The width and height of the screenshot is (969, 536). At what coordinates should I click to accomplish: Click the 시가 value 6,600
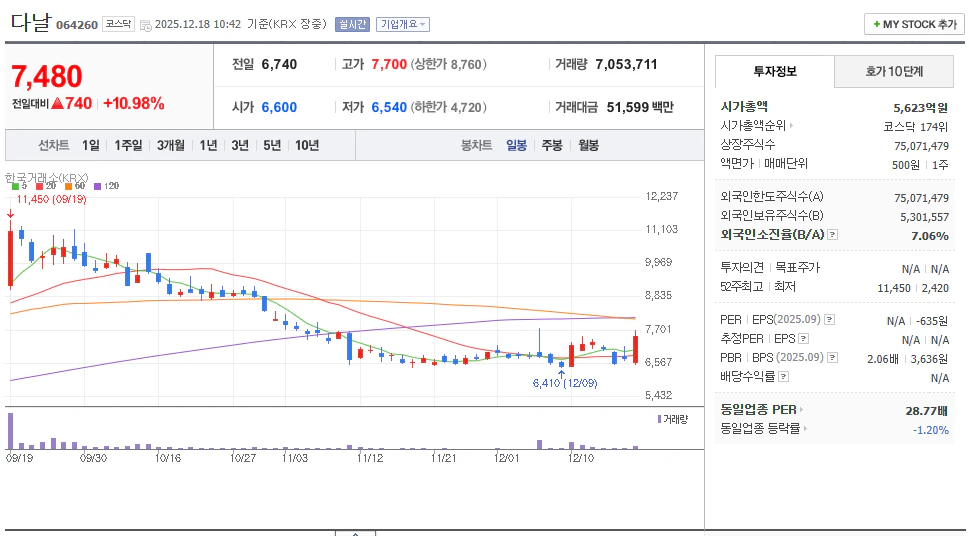(279, 107)
